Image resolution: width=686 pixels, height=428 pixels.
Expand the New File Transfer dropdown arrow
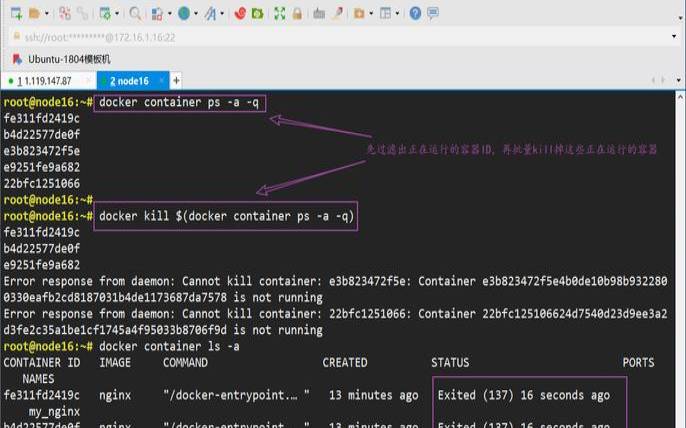(371, 14)
